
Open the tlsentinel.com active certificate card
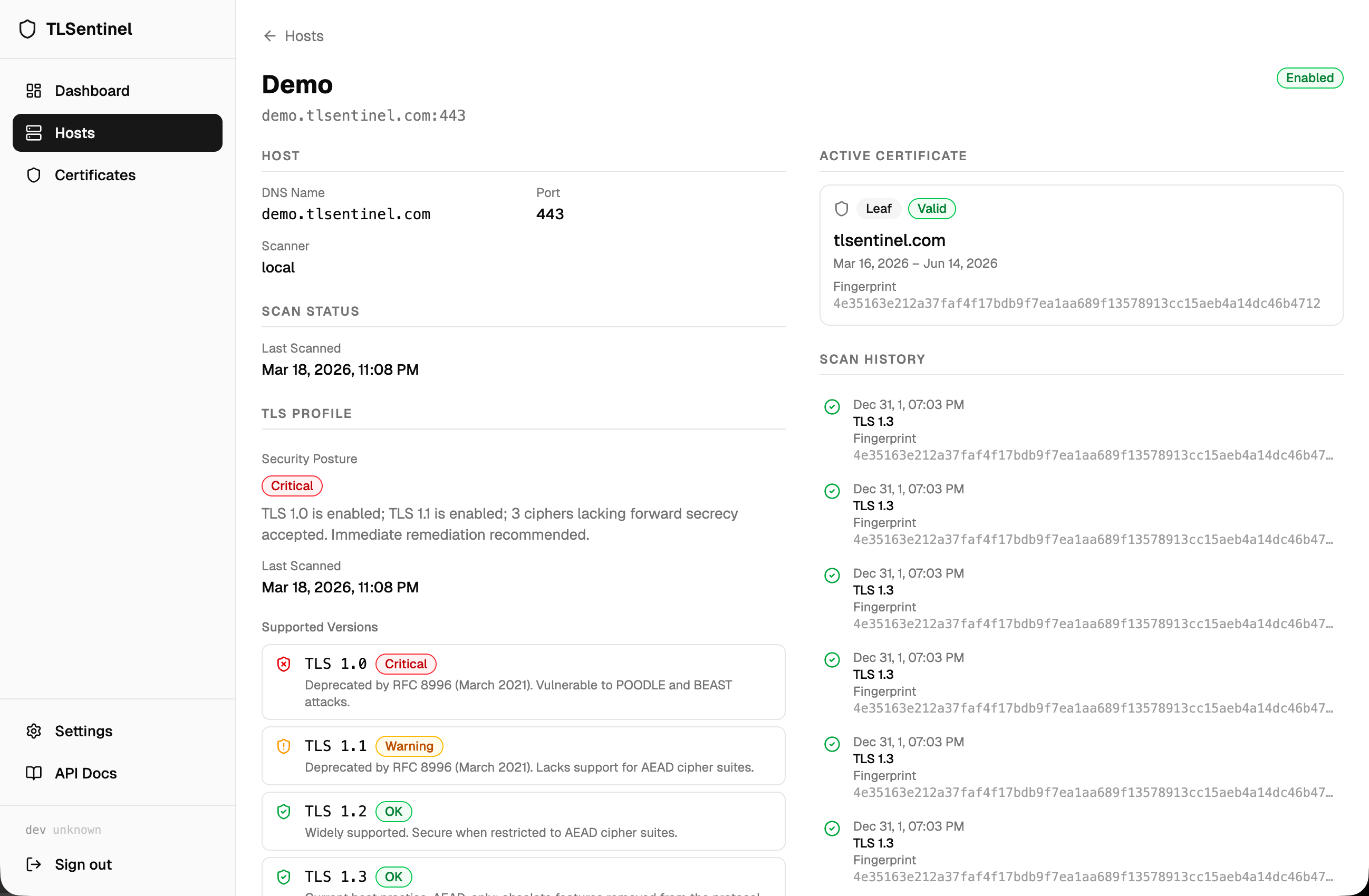click(x=889, y=240)
